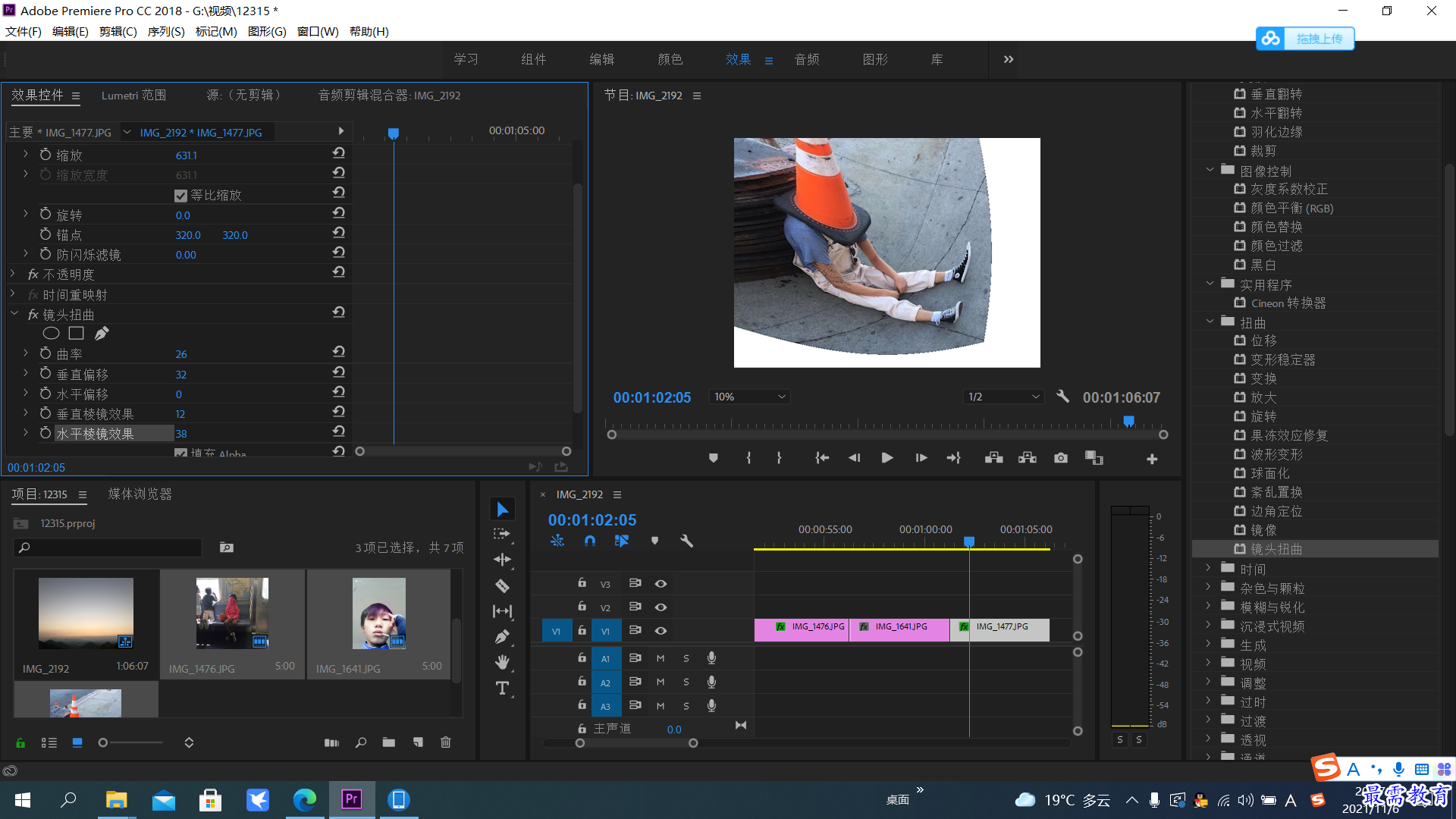Click the Lift button in Program monitor
The image size is (1456, 819).
(994, 458)
